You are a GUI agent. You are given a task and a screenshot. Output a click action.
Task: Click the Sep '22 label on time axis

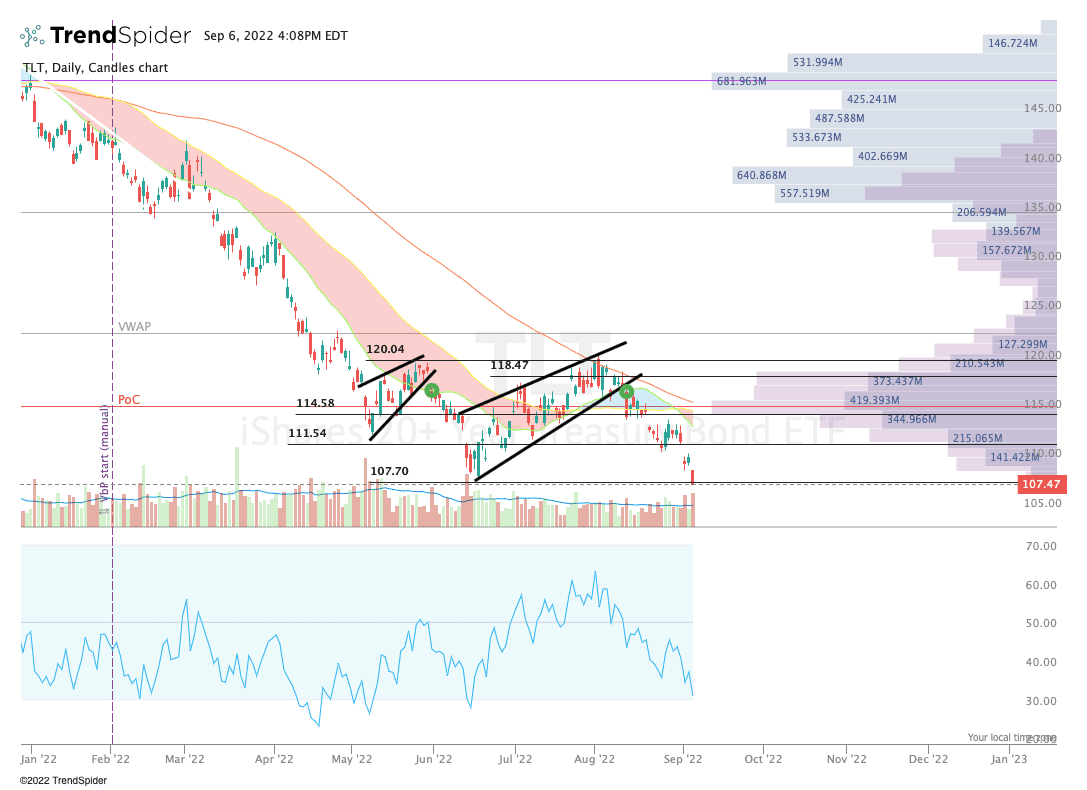point(684,759)
